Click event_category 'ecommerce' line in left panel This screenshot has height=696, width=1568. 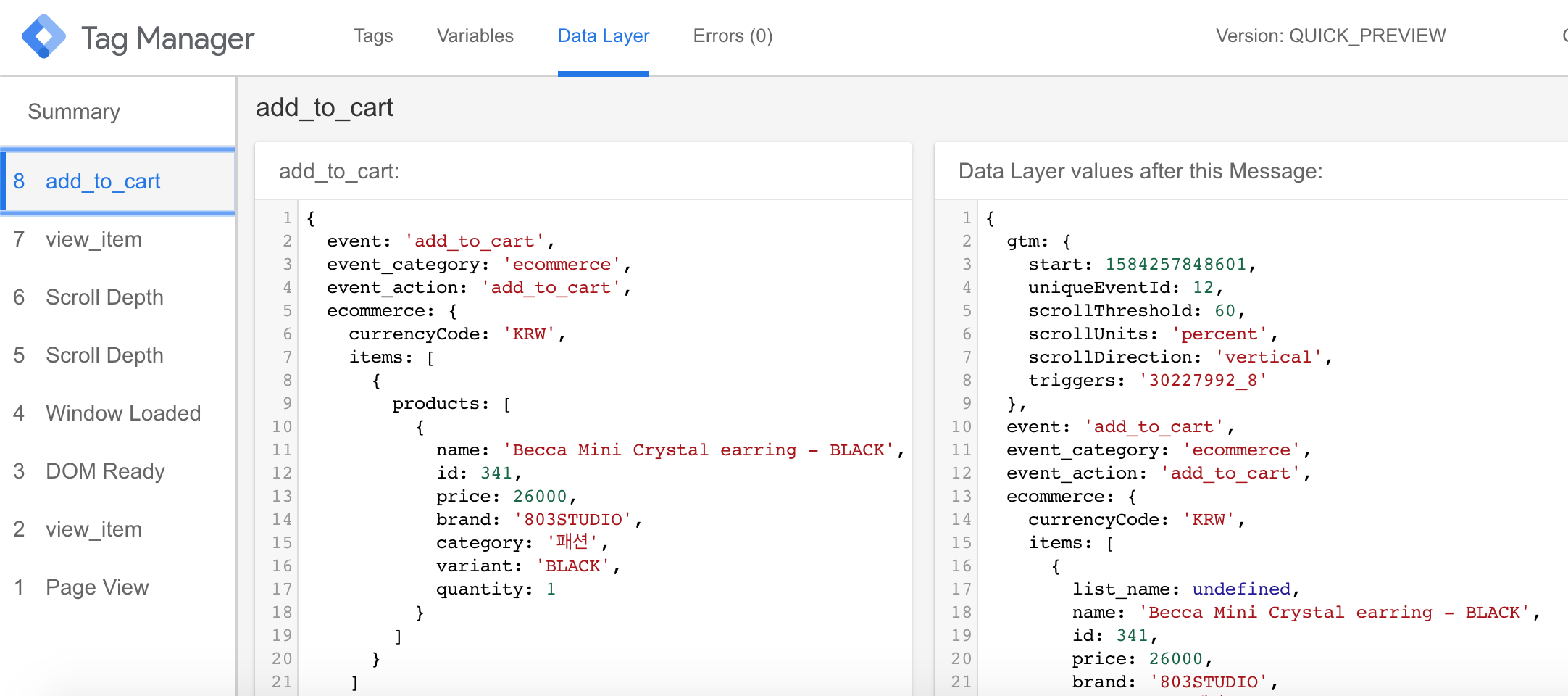click(x=479, y=265)
